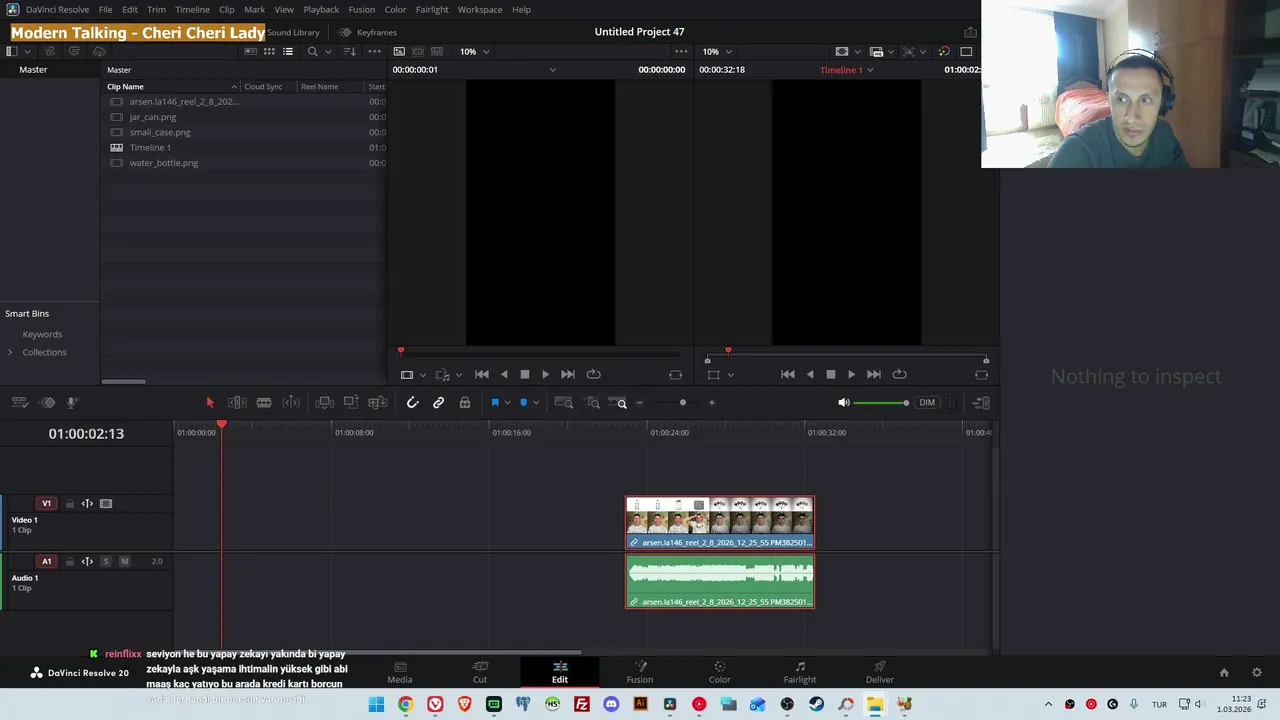This screenshot has width=1280, height=720.
Task: Toggle linked selection chain icon
Action: (x=438, y=403)
